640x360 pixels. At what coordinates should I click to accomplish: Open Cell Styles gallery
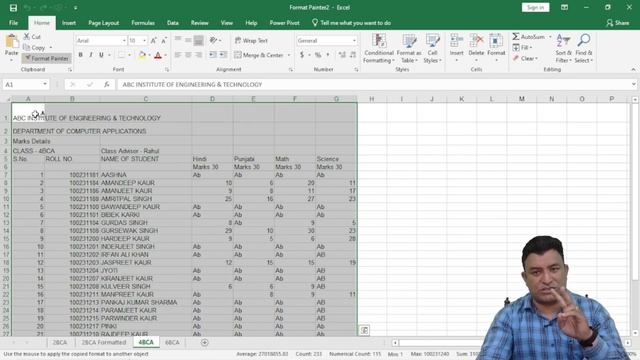pos(432,48)
